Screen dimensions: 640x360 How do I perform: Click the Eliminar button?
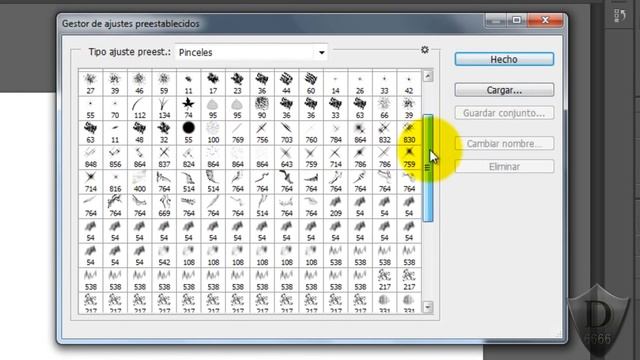click(x=504, y=167)
